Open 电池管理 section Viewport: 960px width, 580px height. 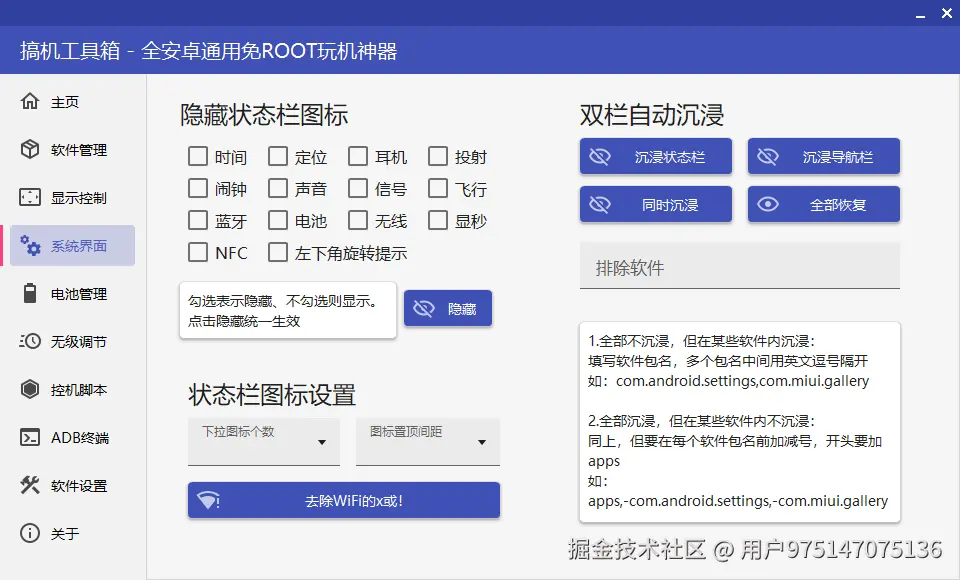coord(72,293)
